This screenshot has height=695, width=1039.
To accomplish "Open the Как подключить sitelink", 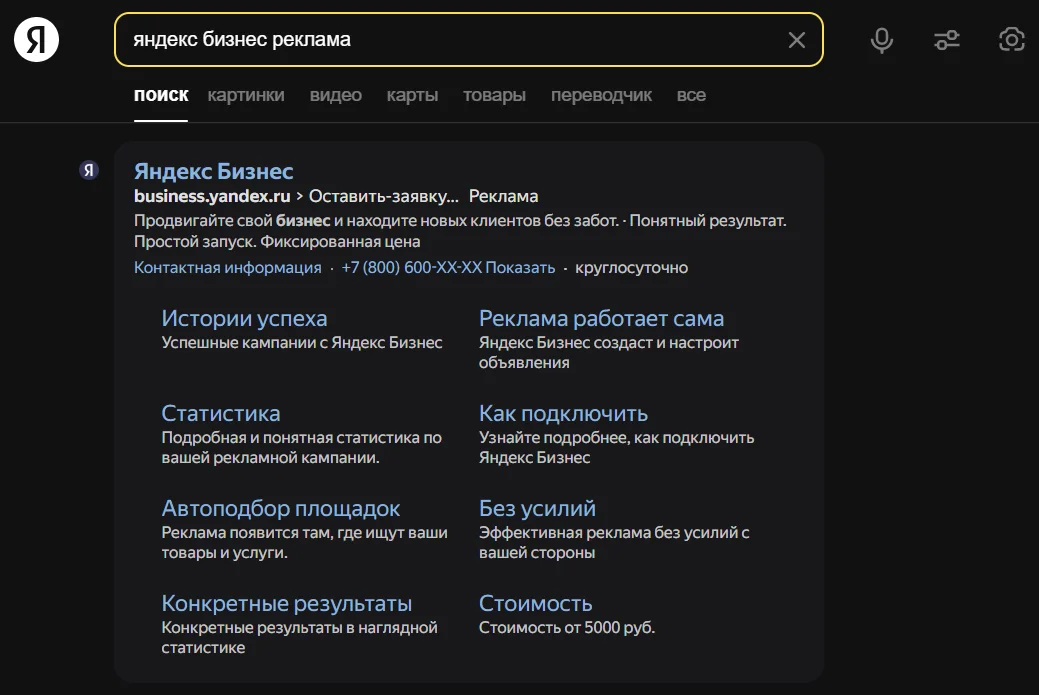I will point(562,412).
